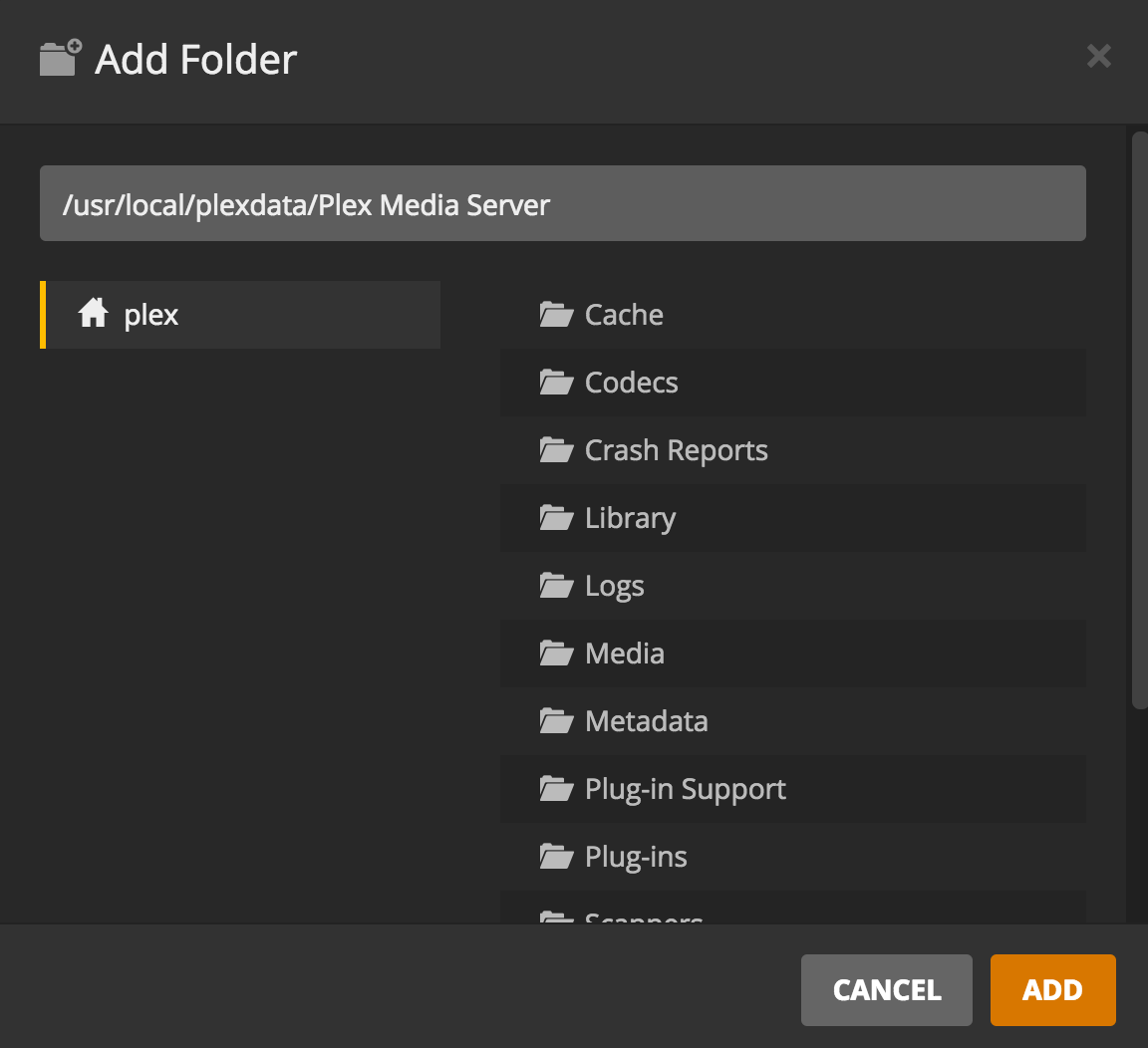Open the Codecs folder by its name

coord(631,383)
